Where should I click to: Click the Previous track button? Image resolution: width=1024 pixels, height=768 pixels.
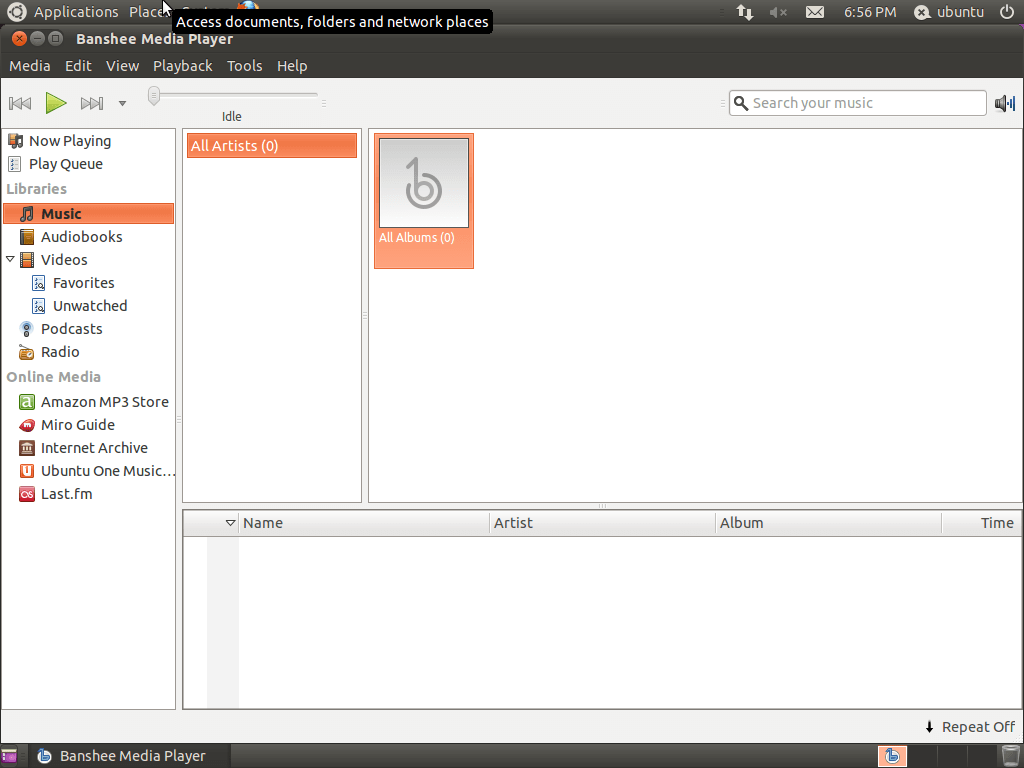(20, 103)
